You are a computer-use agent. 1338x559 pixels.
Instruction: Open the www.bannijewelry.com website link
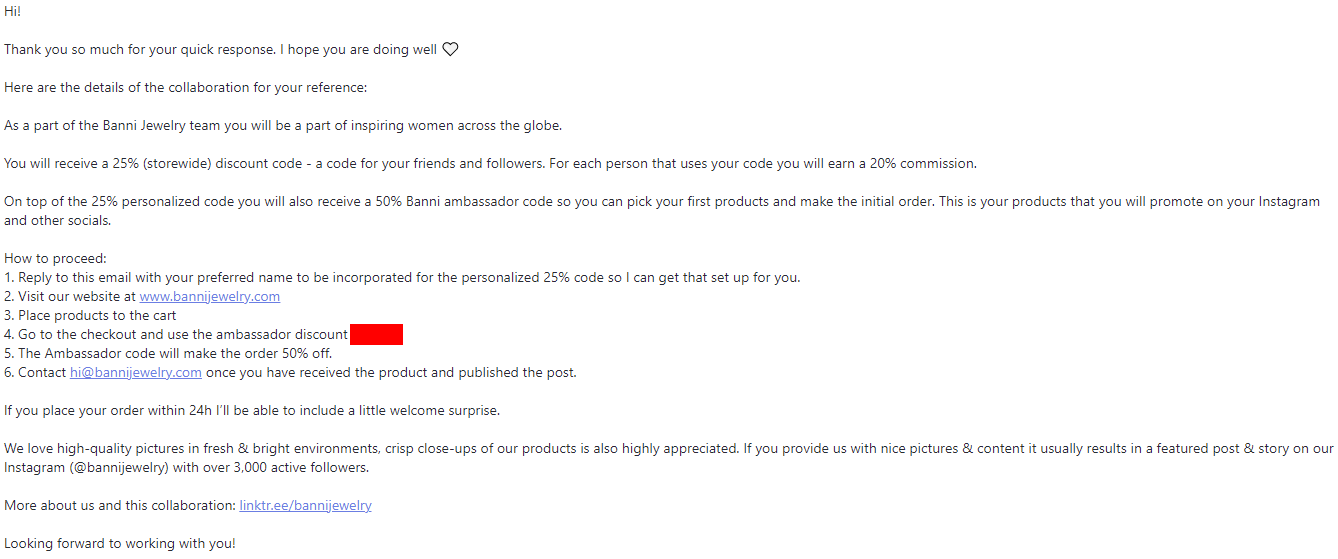(209, 297)
